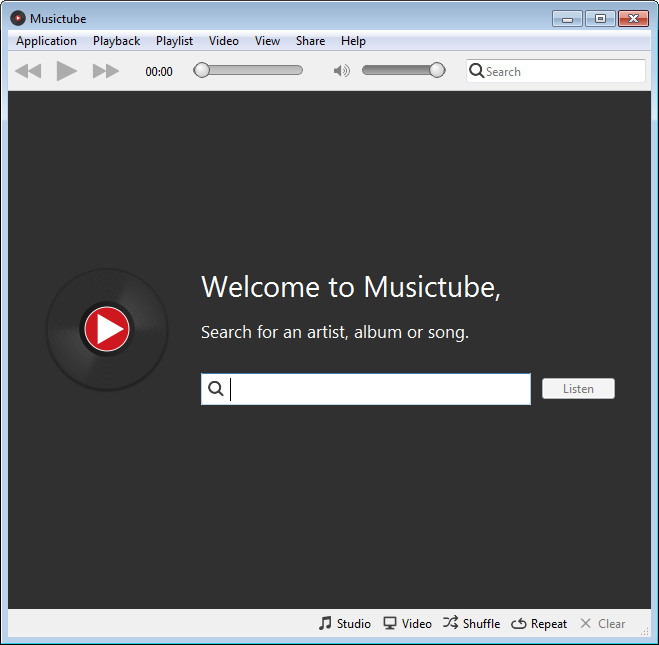Click the rewind previous track button
The height and width of the screenshot is (645, 659).
(x=28, y=71)
